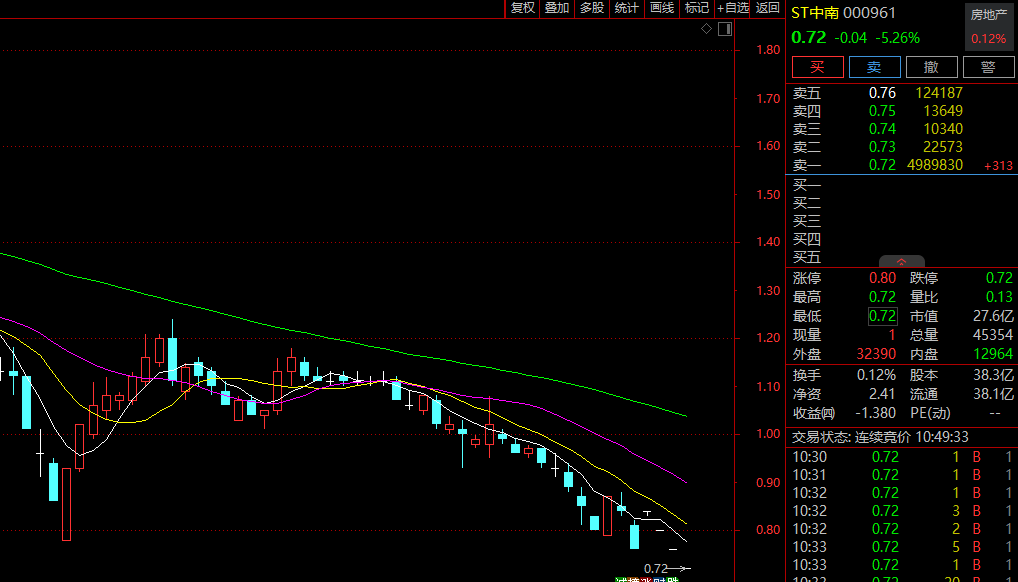
Task: Click the 撤 cancel order button
Action: [931, 67]
